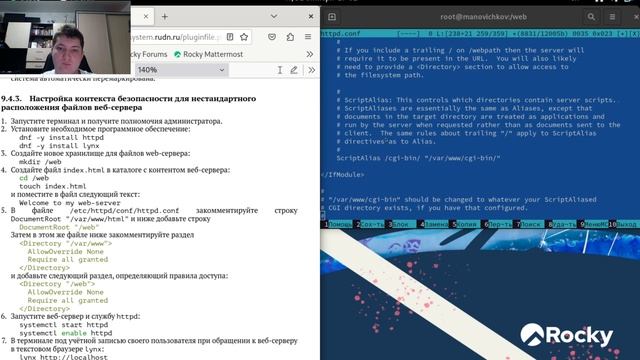640x360 pixels.
Task: Click '<Directory "/var/www">' line in the PDF
Action: (65, 244)
